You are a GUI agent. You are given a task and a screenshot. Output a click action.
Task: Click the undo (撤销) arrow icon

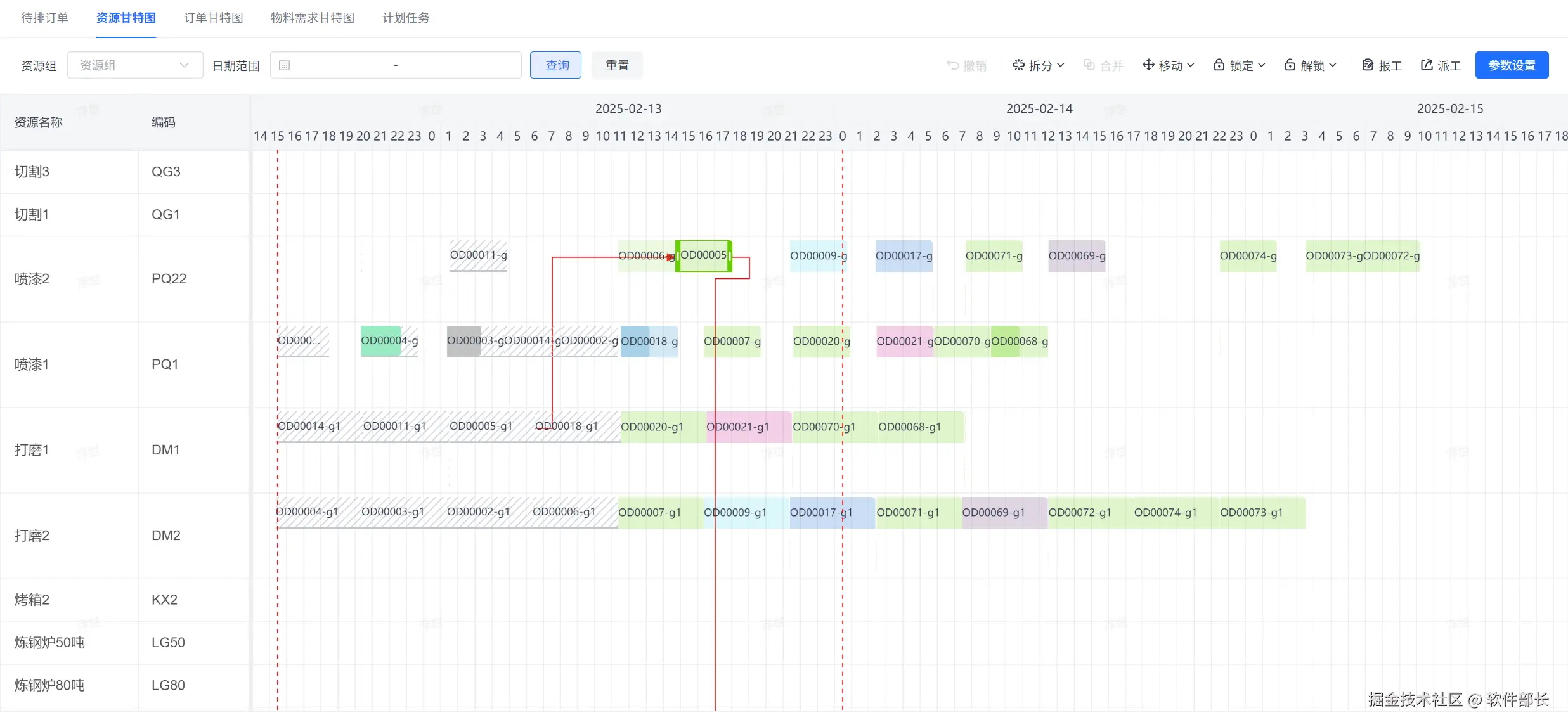952,65
